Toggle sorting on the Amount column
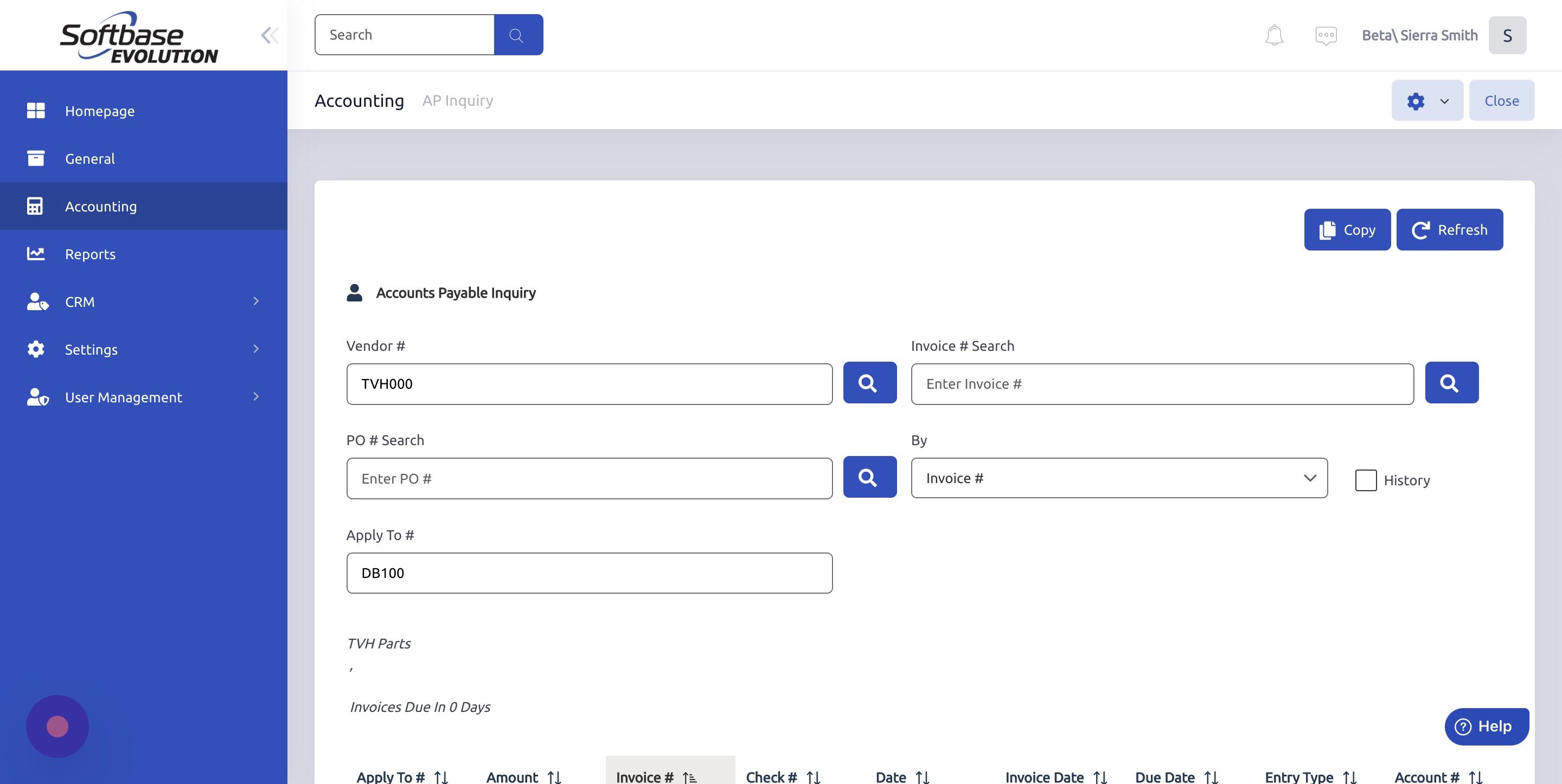This screenshot has height=784, width=1562. click(x=554, y=777)
